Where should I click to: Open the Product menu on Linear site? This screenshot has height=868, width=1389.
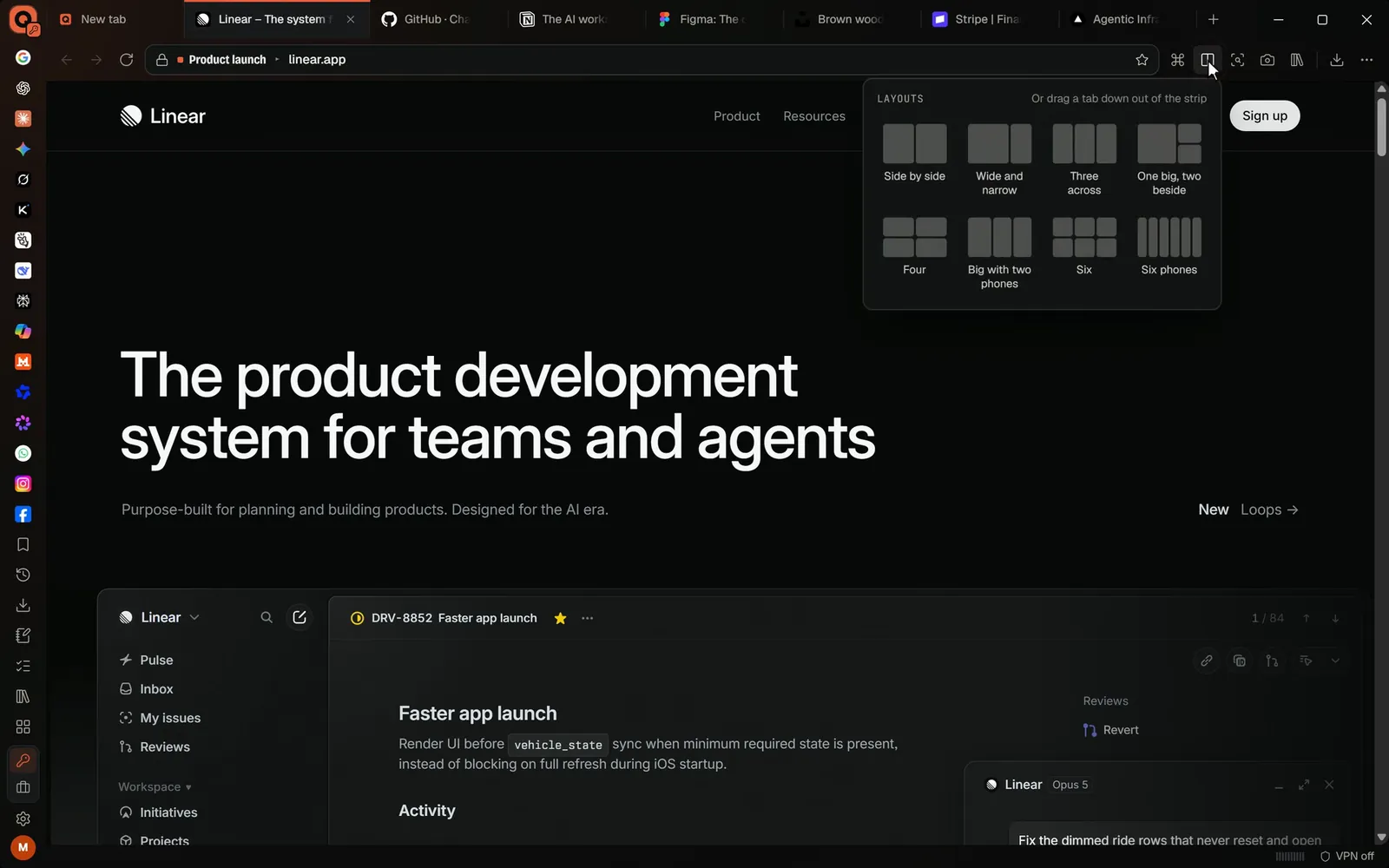pos(737,116)
